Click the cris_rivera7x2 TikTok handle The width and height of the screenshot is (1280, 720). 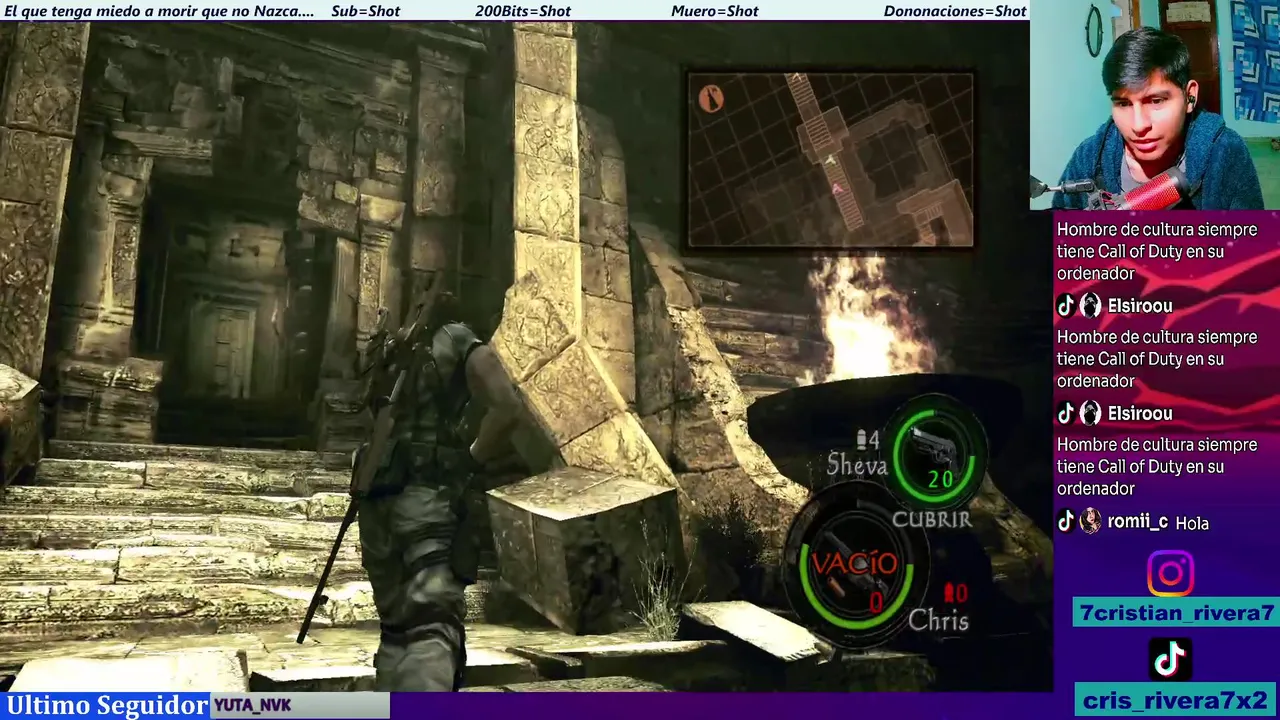click(x=1175, y=700)
